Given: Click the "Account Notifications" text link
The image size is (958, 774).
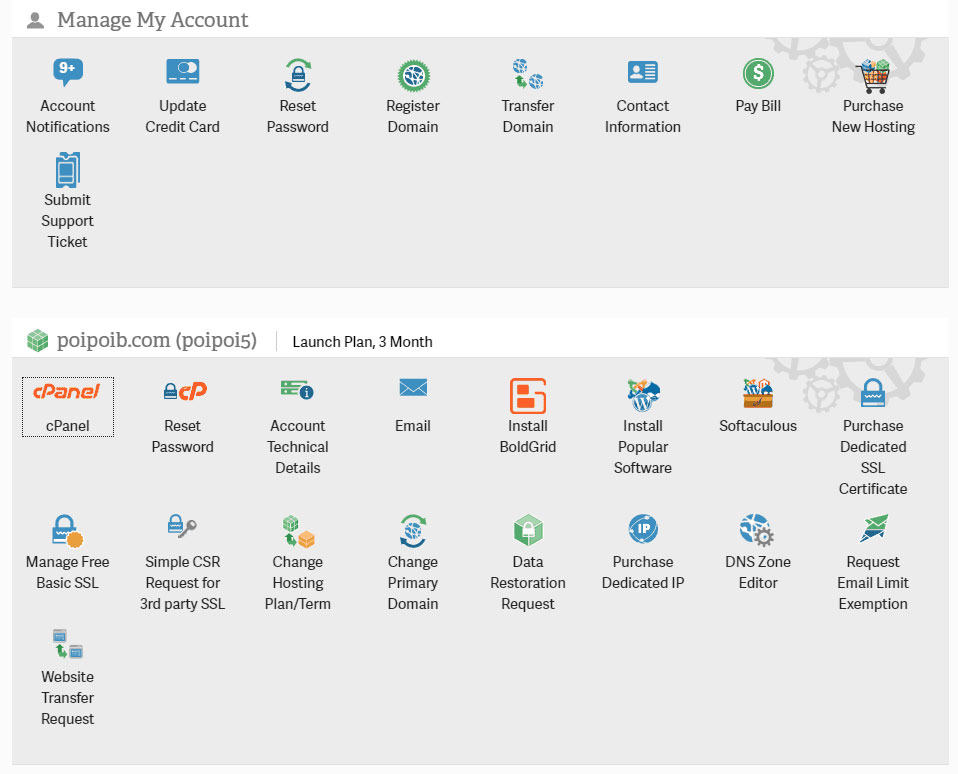Looking at the screenshot, I should 68,116.
